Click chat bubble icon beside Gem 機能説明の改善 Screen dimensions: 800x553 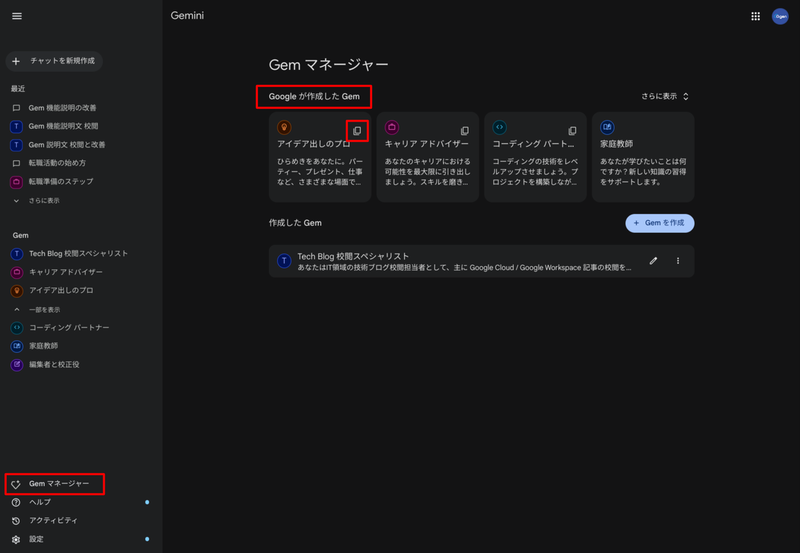(x=16, y=108)
